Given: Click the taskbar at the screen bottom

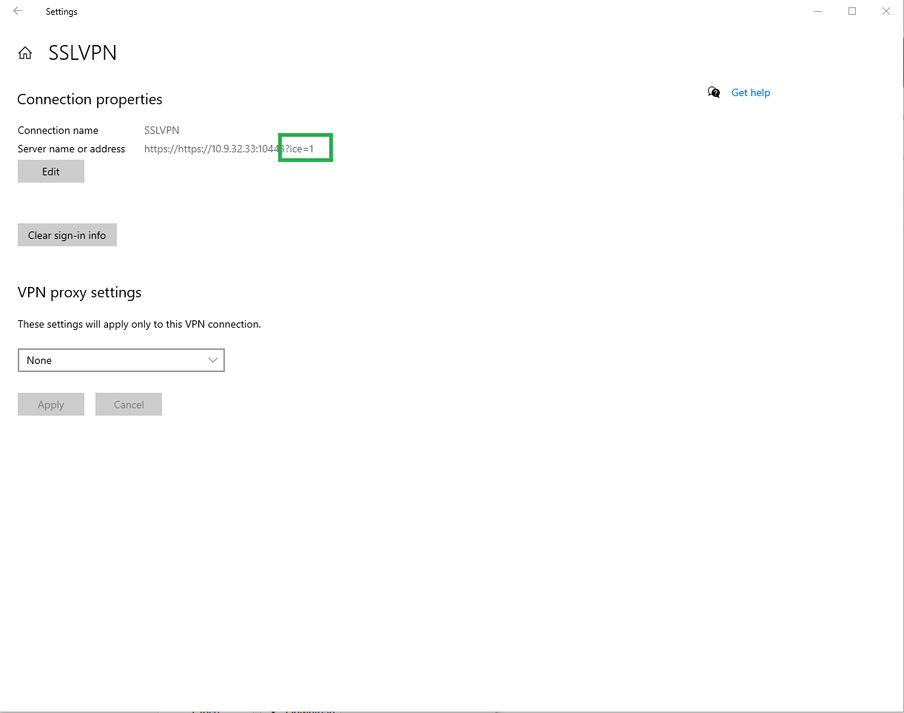Looking at the screenshot, I should (x=452, y=710).
